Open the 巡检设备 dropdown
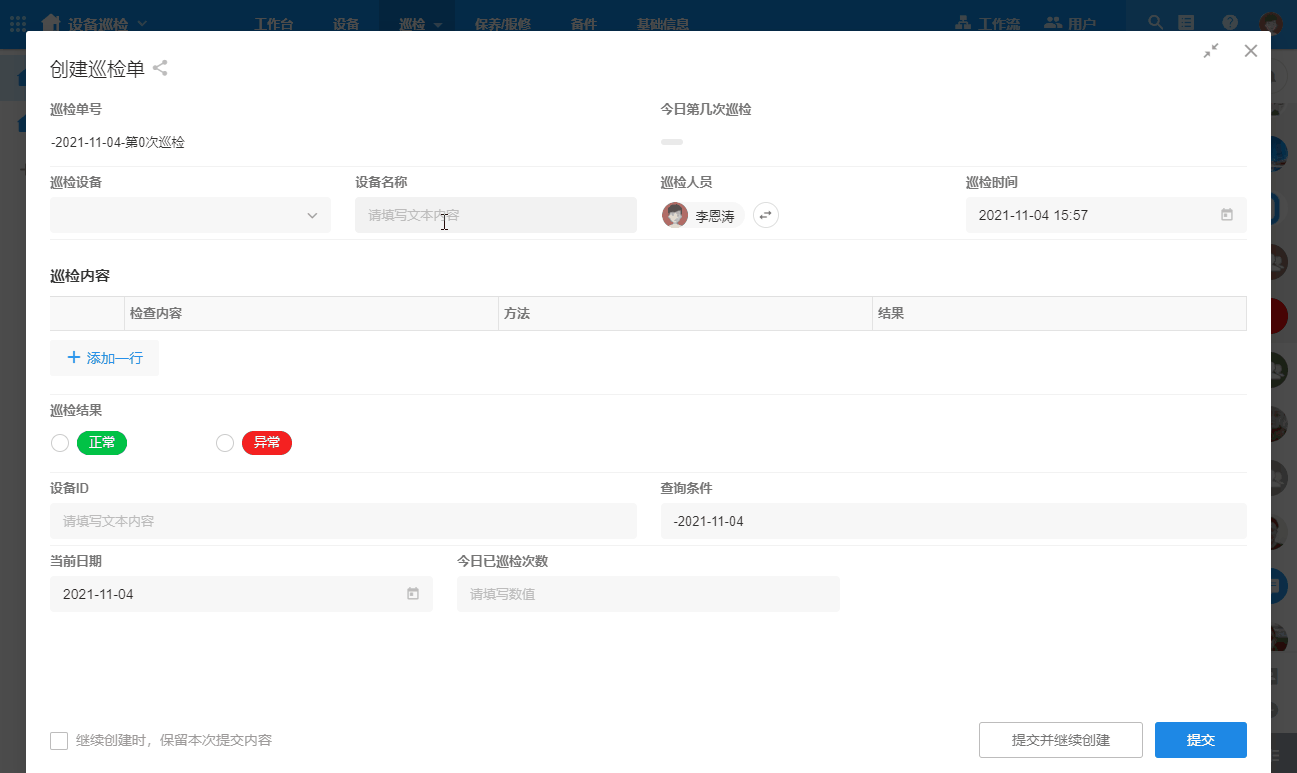Image resolution: width=1297 pixels, height=773 pixels. click(190, 215)
